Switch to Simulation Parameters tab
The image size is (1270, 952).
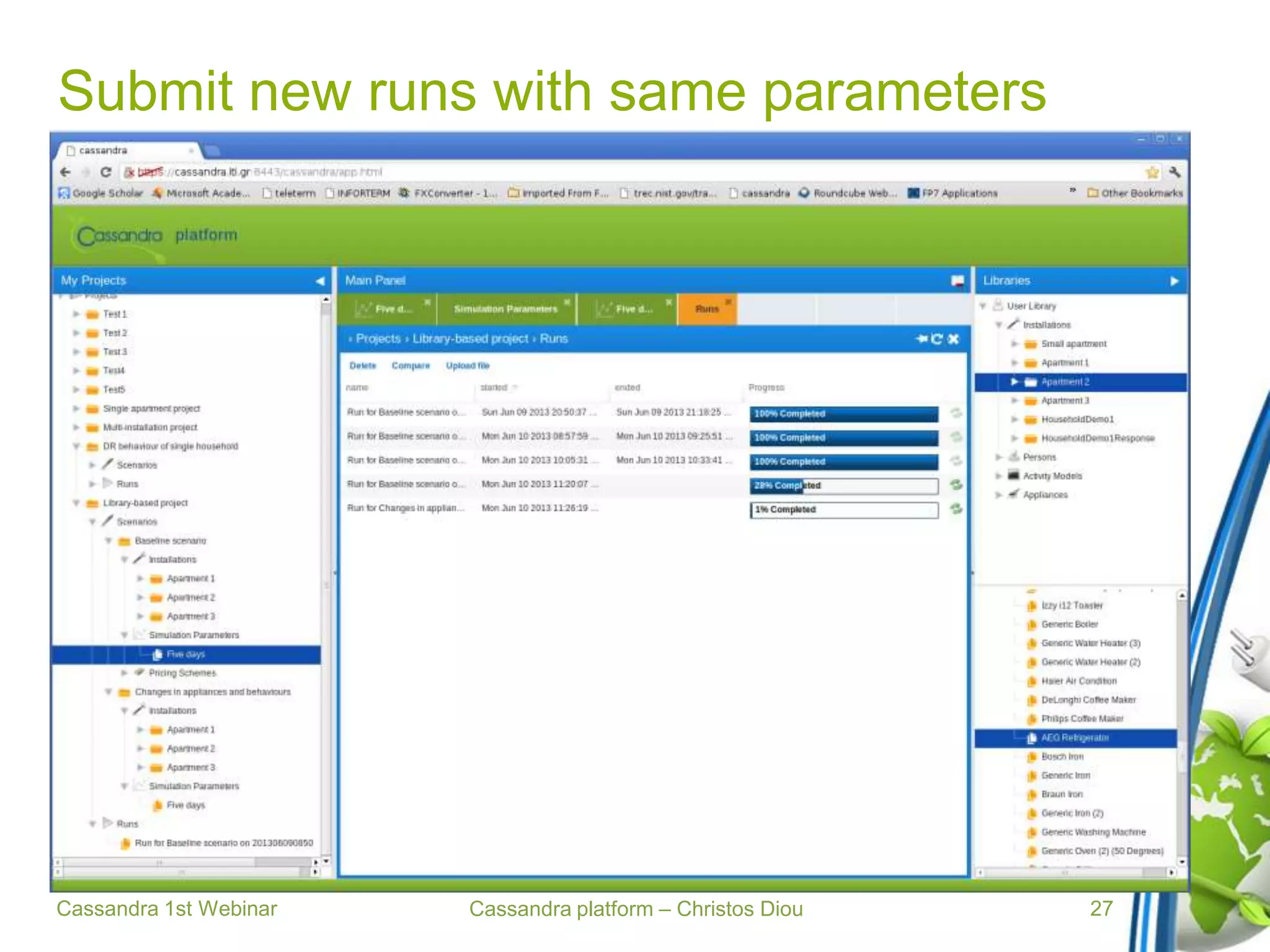point(505,309)
